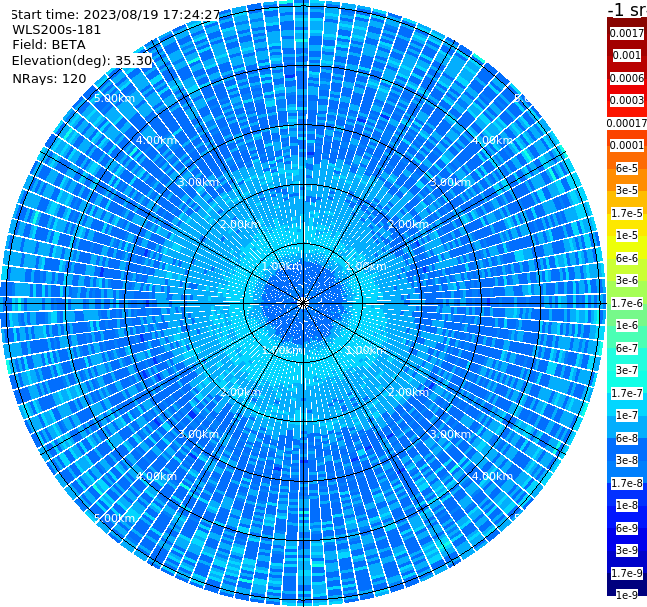Screen dimensions: 647x607
Task: Click the 0.0001 colorbar label
Action: 627,145
